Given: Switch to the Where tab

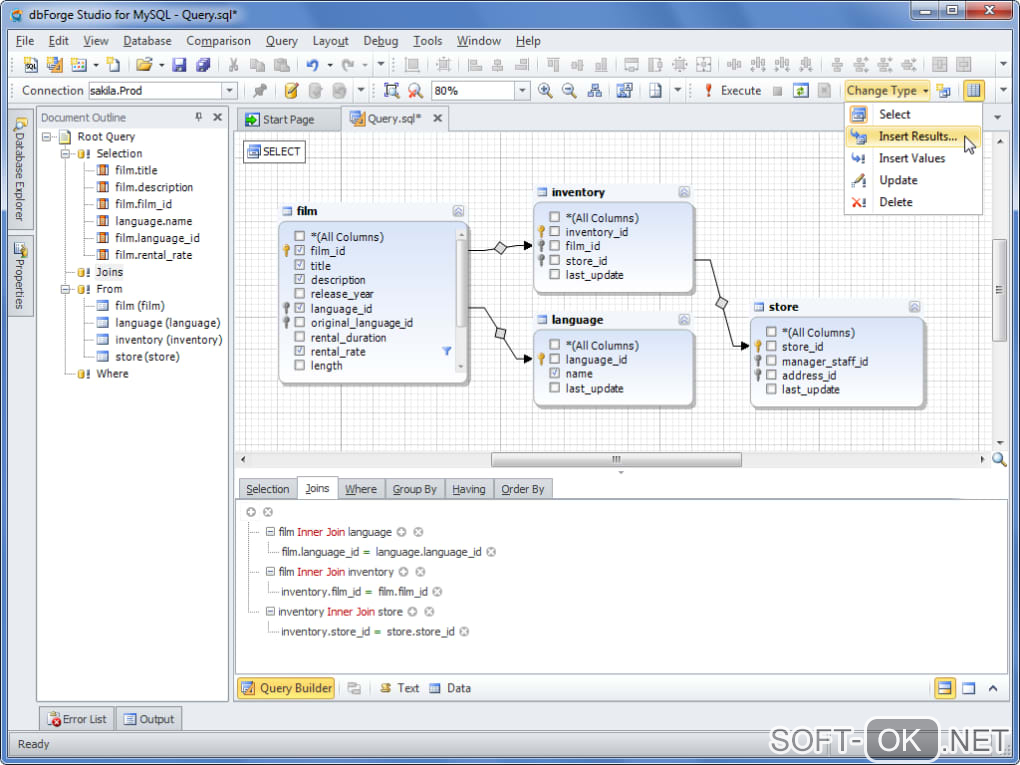Looking at the screenshot, I should click(x=360, y=489).
